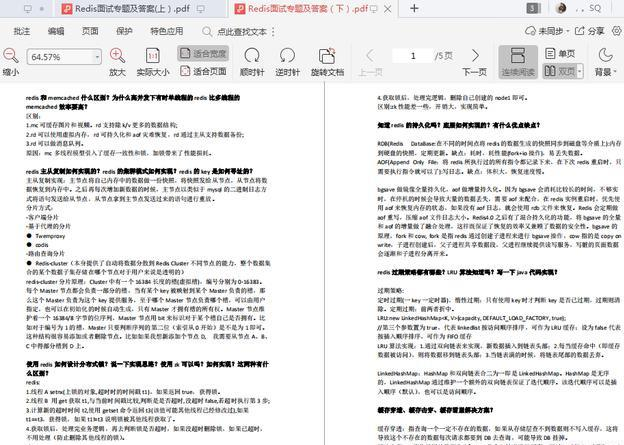
Task: Click heading 知道 redis 的持久化吗 on right page
Action: coord(458,125)
